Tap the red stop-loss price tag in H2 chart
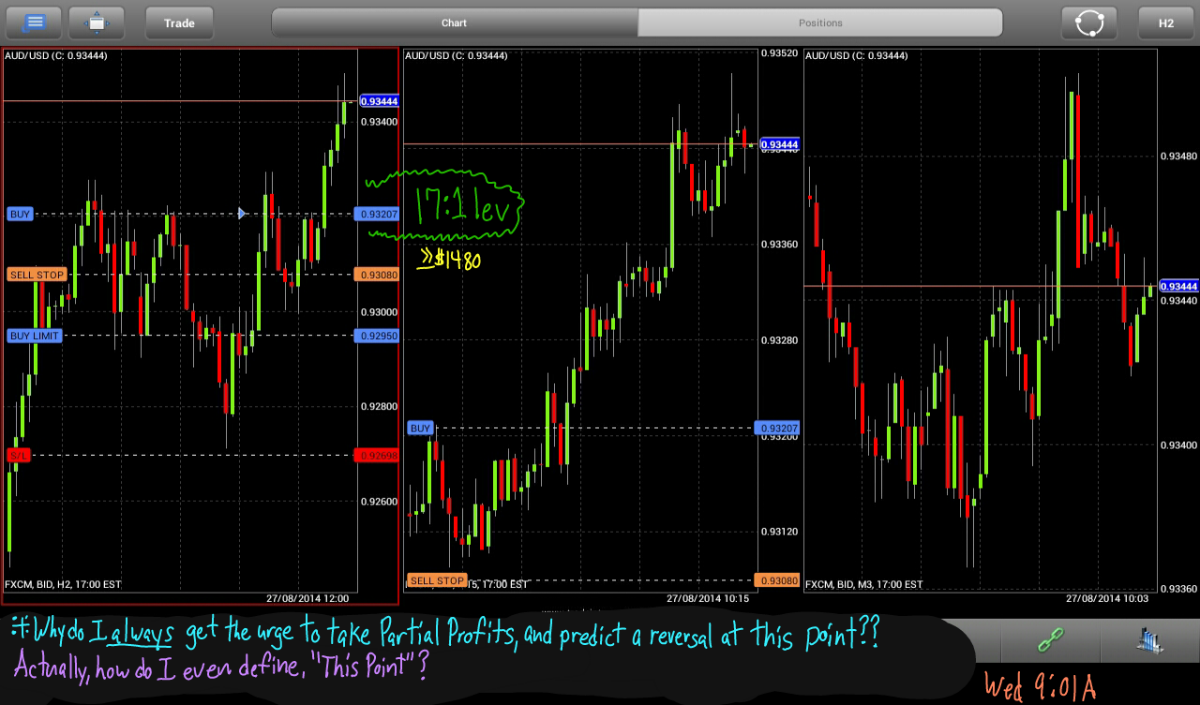This screenshot has width=1200, height=705. (x=377, y=455)
